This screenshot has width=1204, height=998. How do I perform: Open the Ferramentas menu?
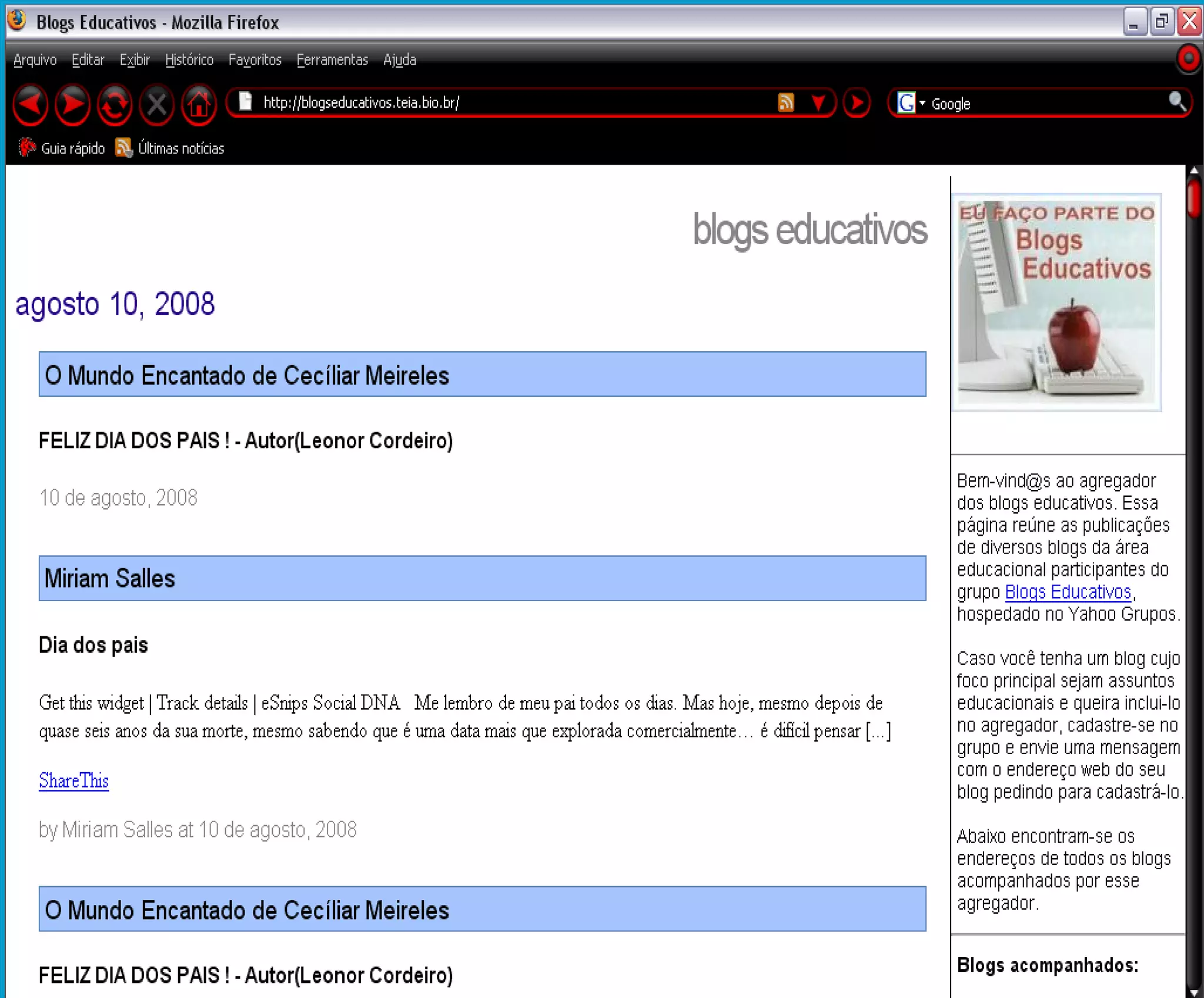pos(332,60)
